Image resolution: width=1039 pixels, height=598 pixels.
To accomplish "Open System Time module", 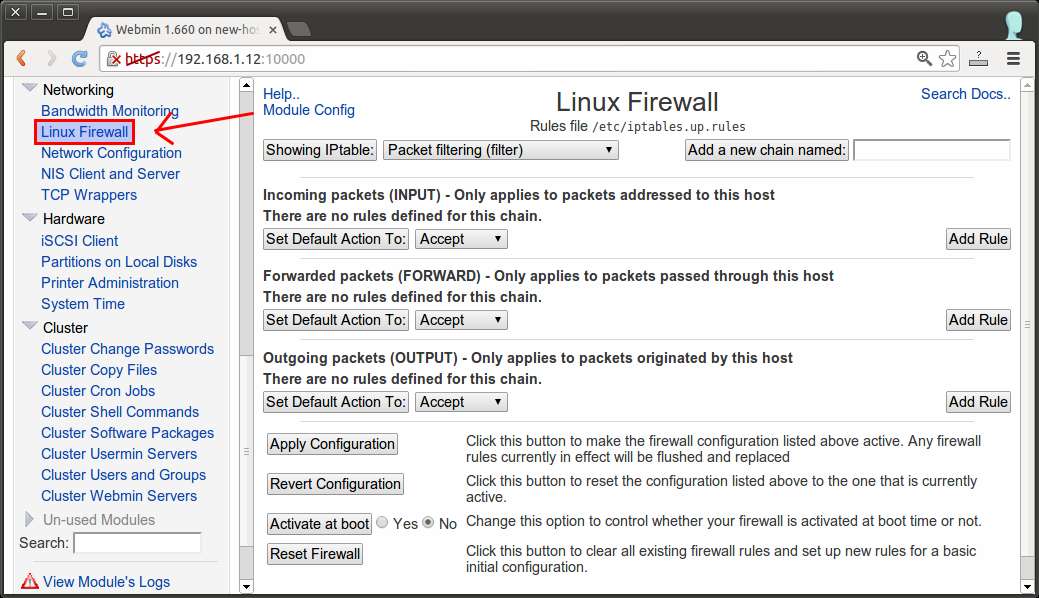I will point(83,304).
